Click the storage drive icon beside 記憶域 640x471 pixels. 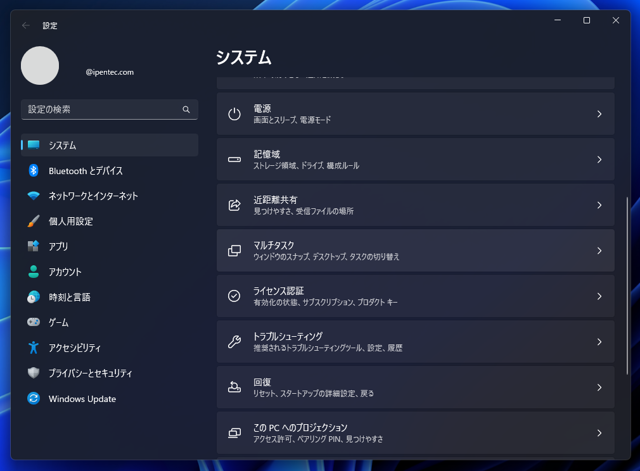click(x=234, y=160)
